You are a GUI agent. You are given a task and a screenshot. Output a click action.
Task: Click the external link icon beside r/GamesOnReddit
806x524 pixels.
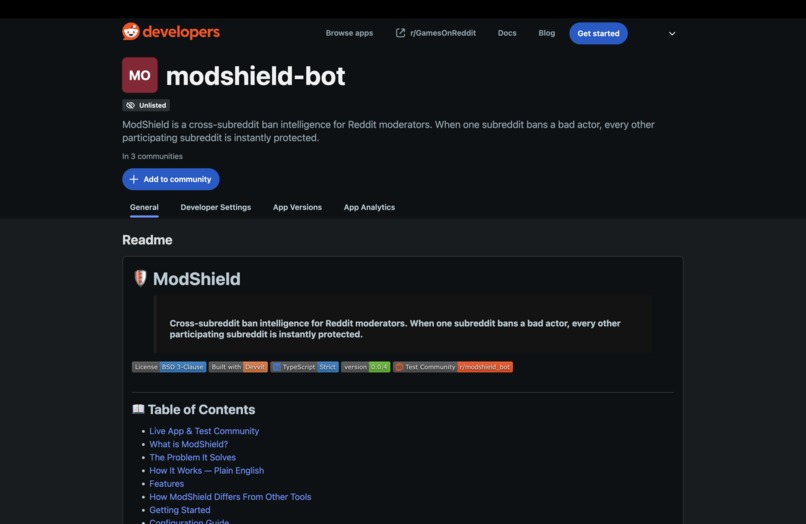click(400, 33)
